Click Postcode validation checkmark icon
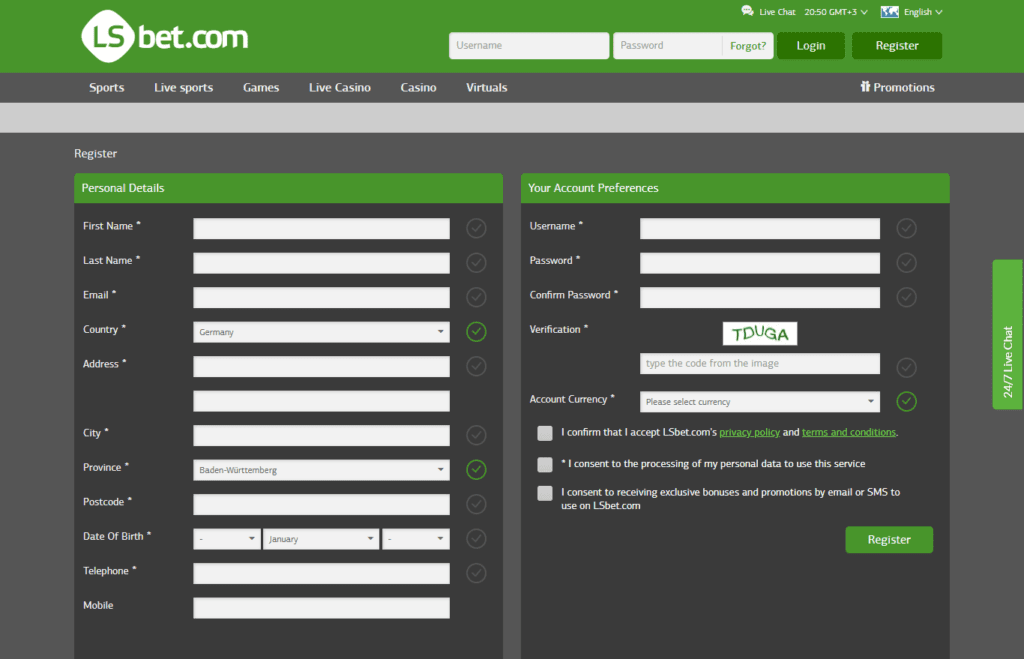1024x659 pixels. point(476,504)
